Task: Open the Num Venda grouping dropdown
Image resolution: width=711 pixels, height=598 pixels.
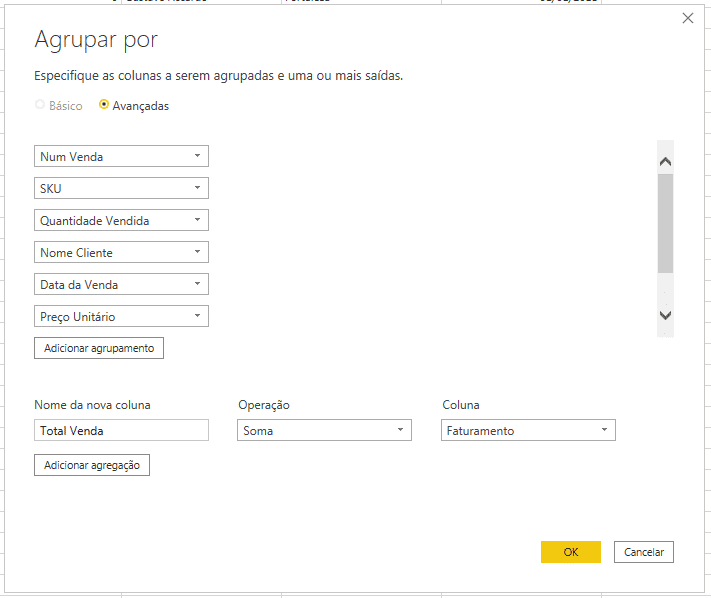Action: click(x=121, y=156)
